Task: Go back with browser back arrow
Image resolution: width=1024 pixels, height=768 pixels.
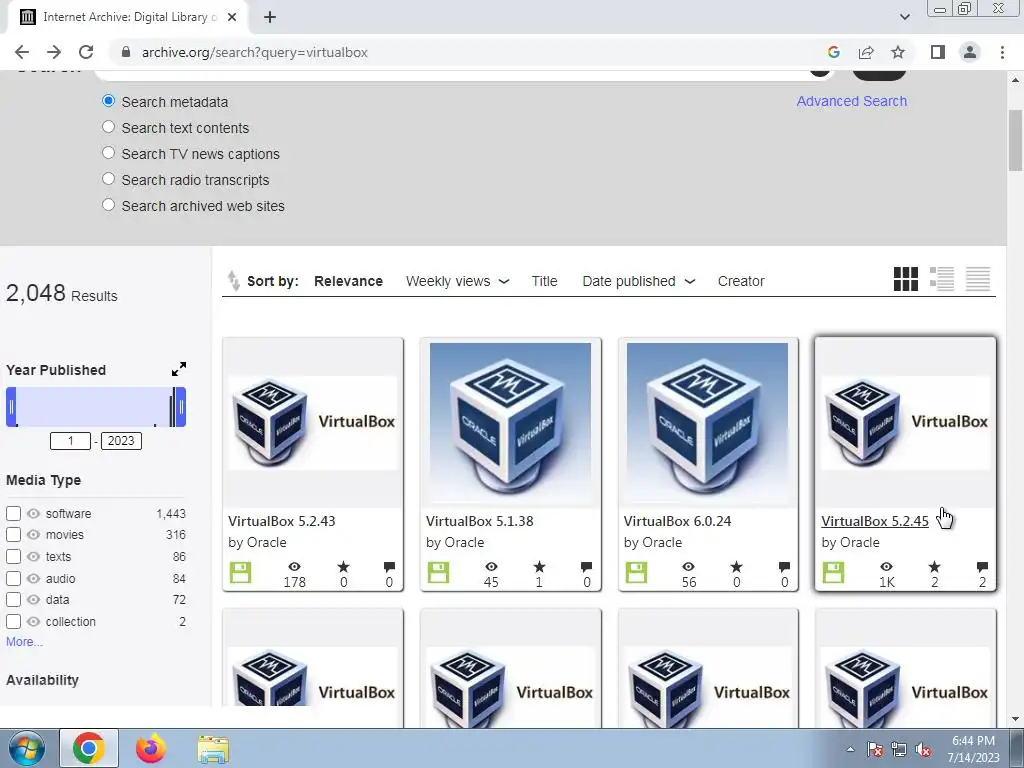Action: tap(22, 52)
